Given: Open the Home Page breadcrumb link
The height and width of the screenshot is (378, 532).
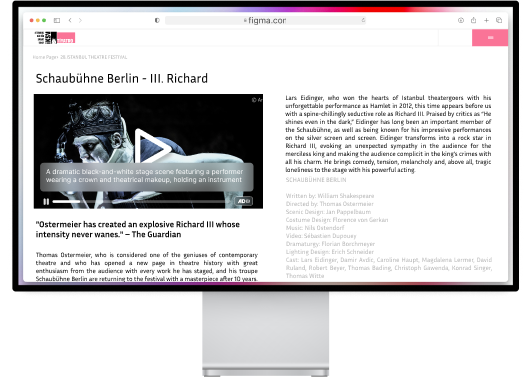Looking at the screenshot, I should coord(45,57).
